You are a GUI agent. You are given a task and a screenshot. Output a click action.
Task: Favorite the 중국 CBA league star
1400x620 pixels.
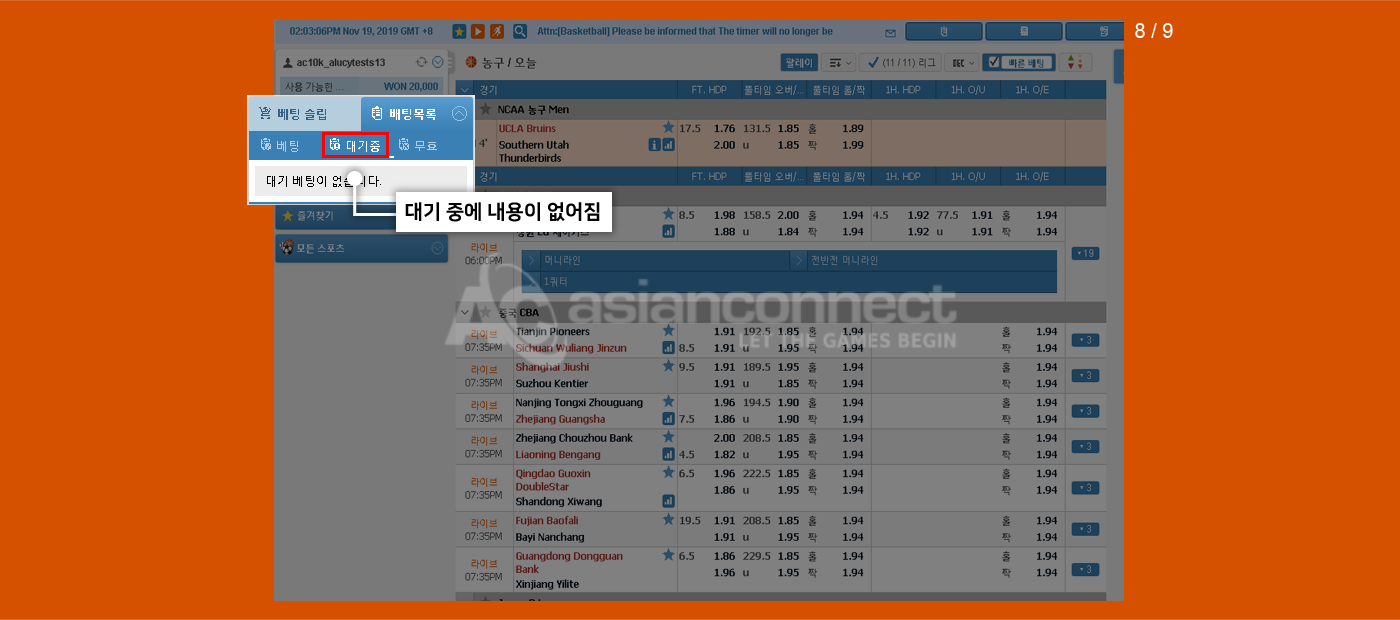pyautogui.click(x=486, y=312)
